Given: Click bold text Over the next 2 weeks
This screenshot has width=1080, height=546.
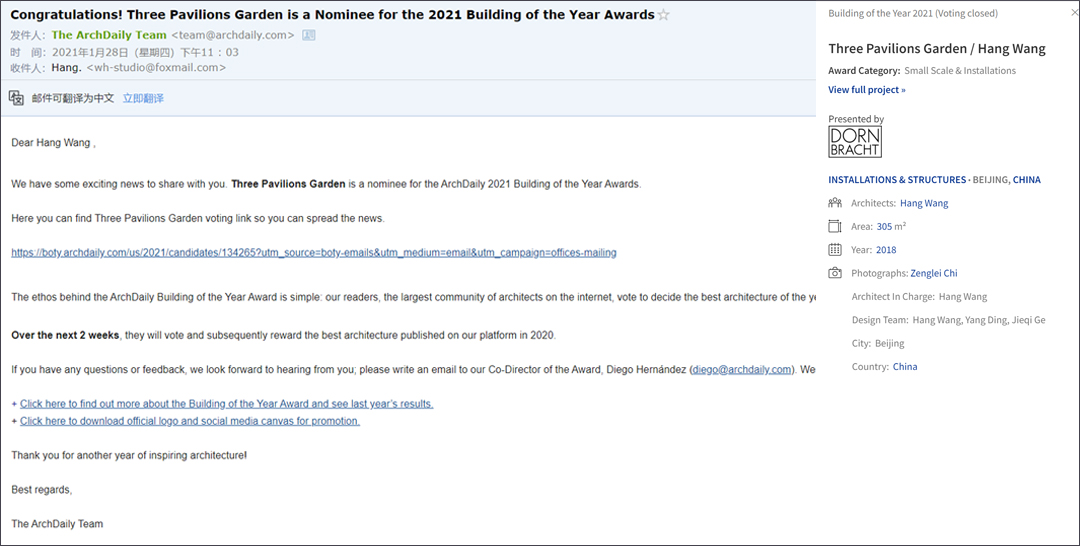Looking at the screenshot, I should 65,335.
